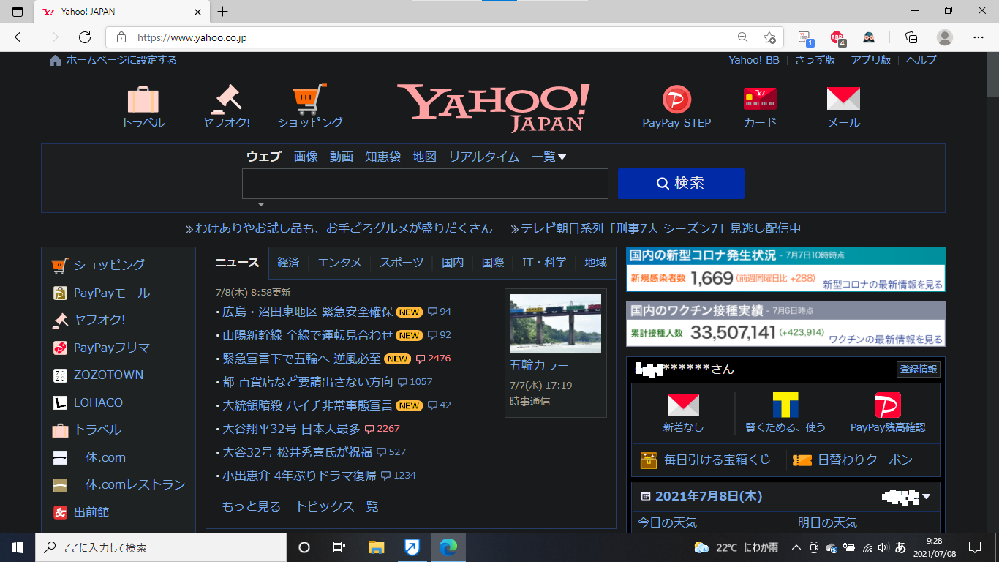This screenshot has height=562, width=999.
Task: Open Mail envelope icon in header
Action: click(844, 99)
